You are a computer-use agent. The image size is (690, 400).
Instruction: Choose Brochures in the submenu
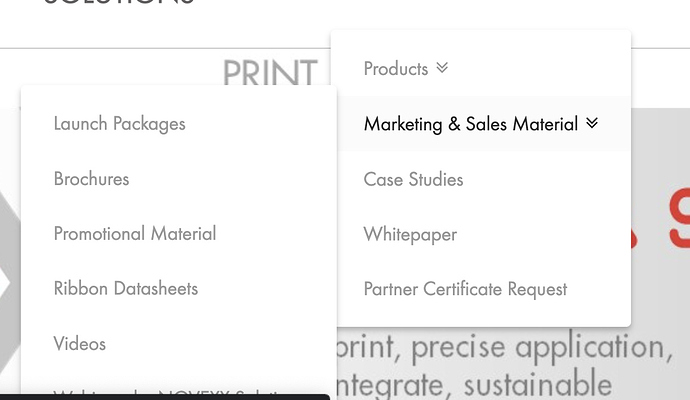point(91,180)
